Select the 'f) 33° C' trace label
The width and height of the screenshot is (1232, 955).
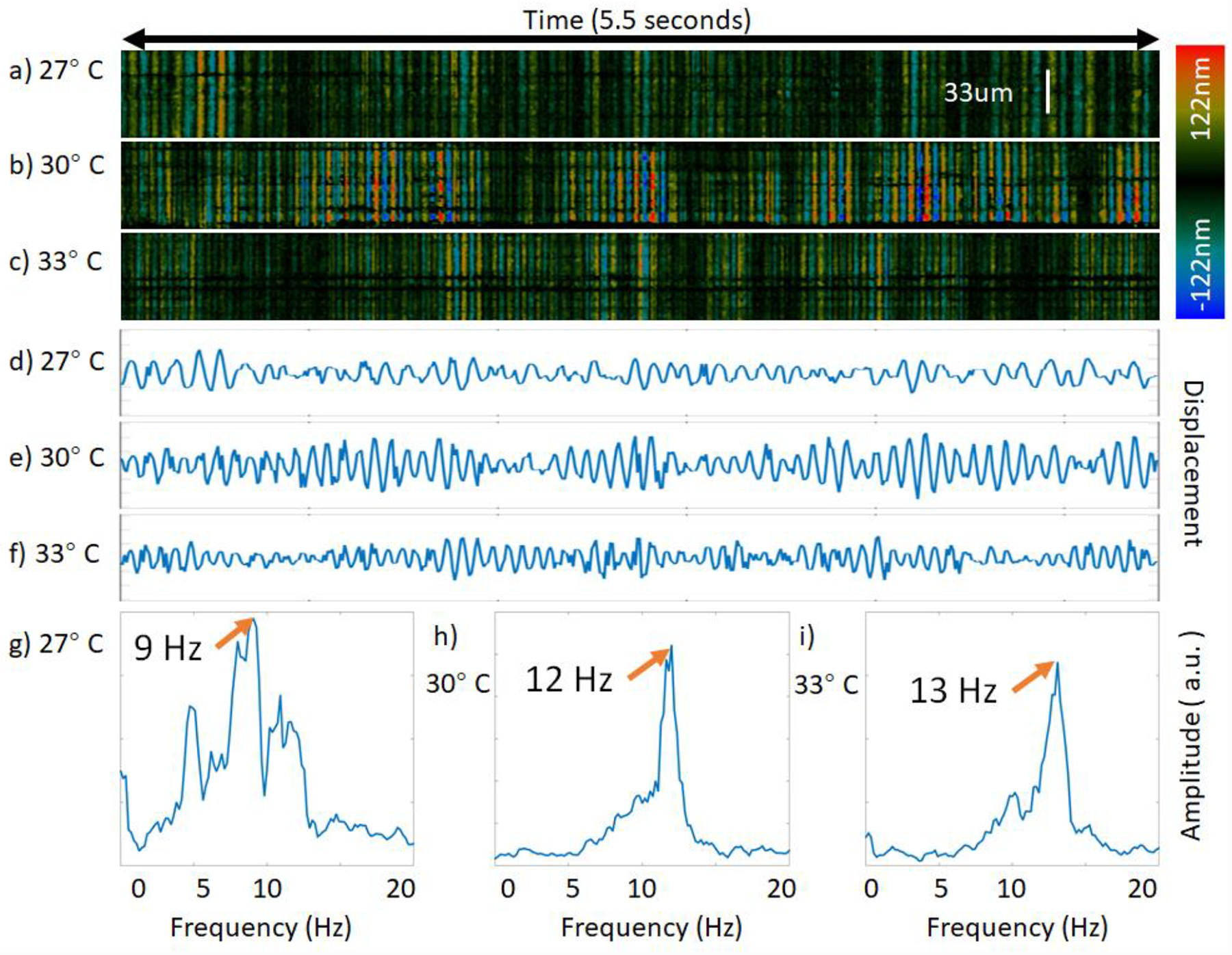(54, 553)
